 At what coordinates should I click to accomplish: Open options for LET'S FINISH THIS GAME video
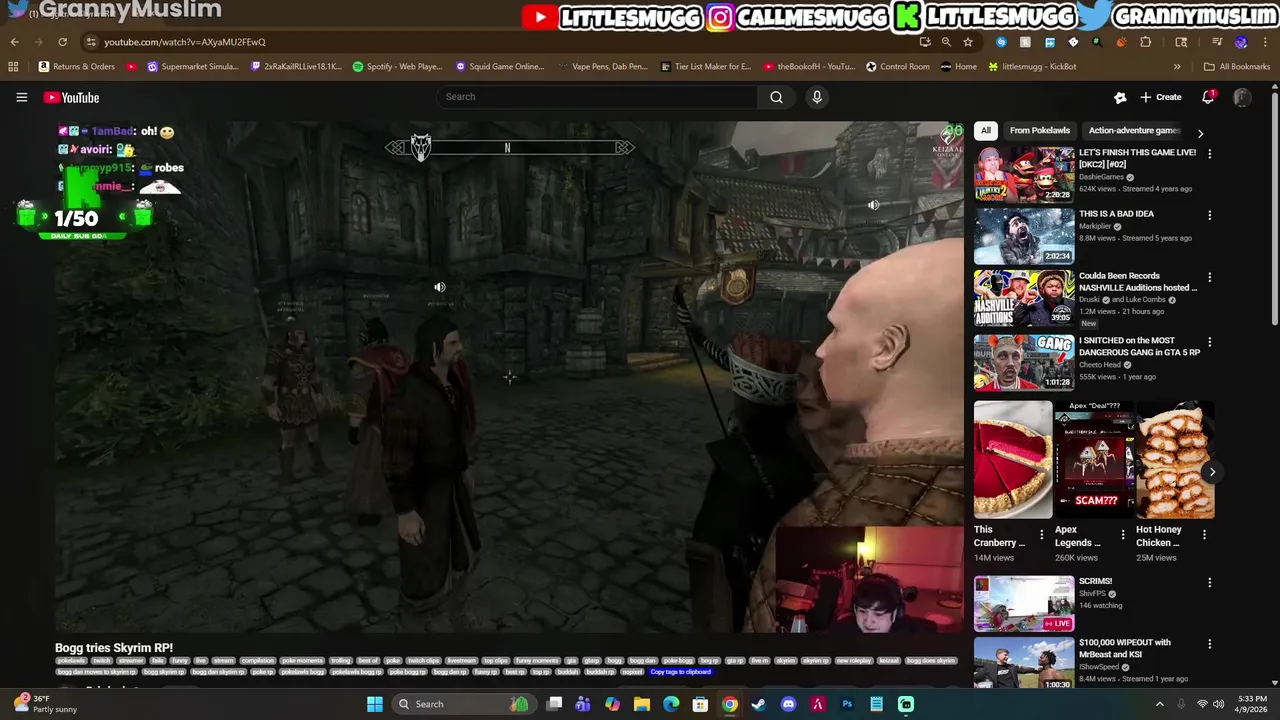[1209, 154]
